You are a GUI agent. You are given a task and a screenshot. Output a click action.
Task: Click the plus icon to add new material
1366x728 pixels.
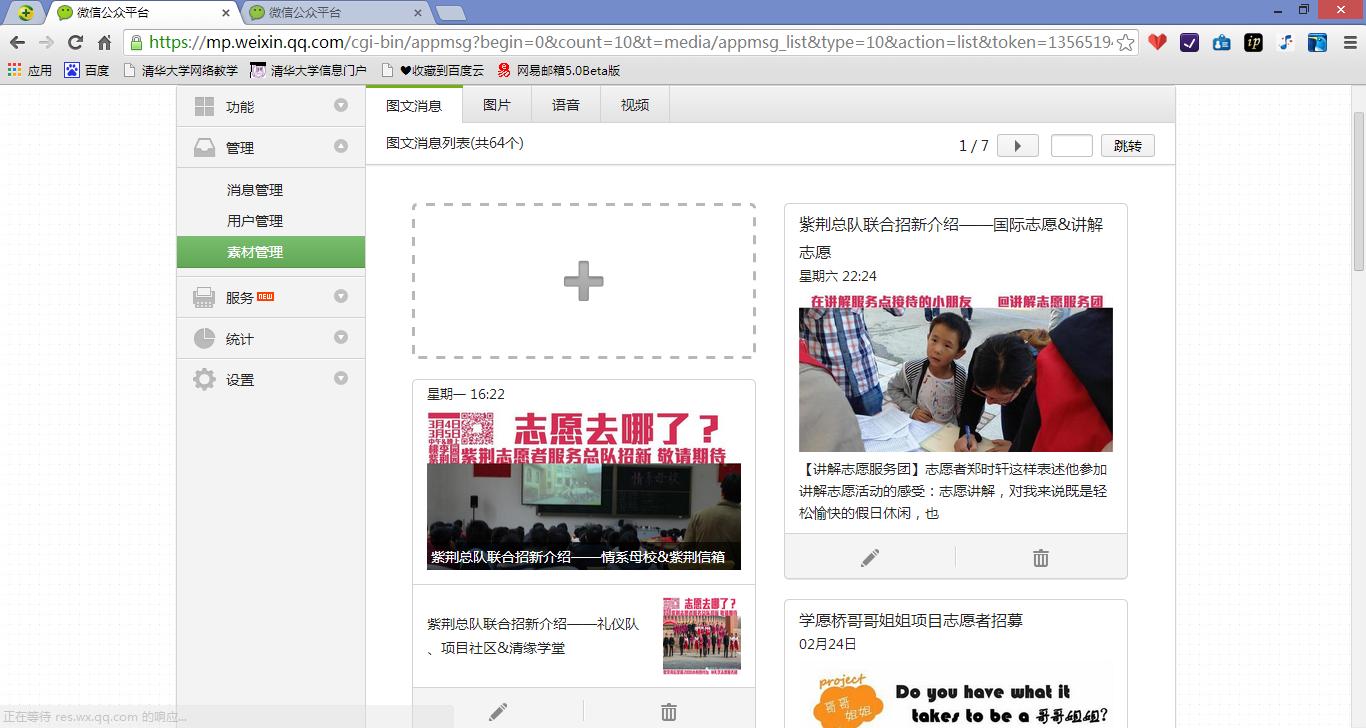tap(583, 281)
